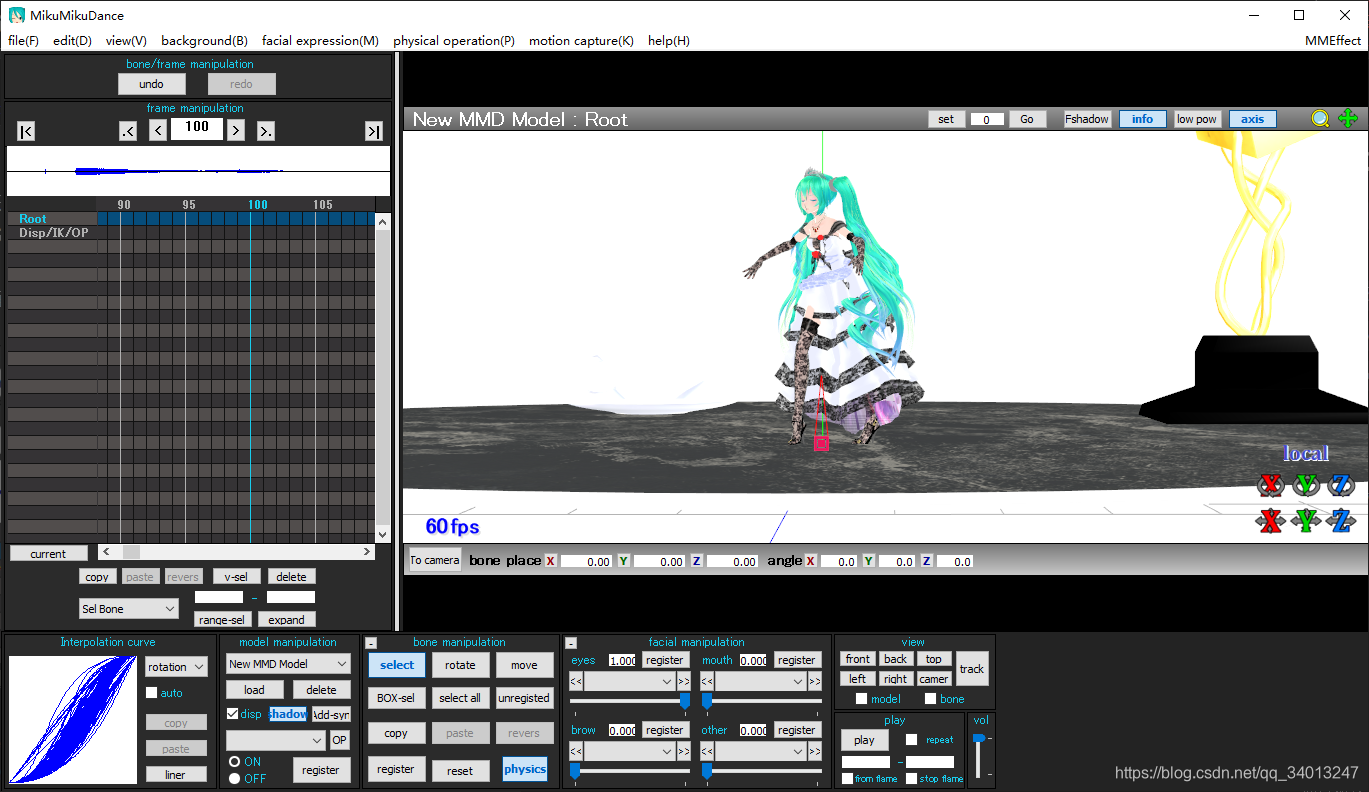
Task: Click the frame number field showing 100
Action: (x=197, y=127)
